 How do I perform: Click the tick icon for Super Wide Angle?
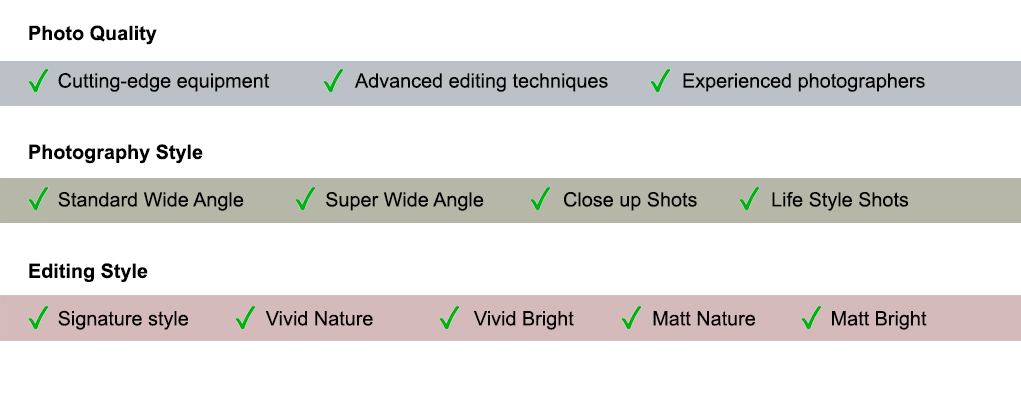click(305, 199)
